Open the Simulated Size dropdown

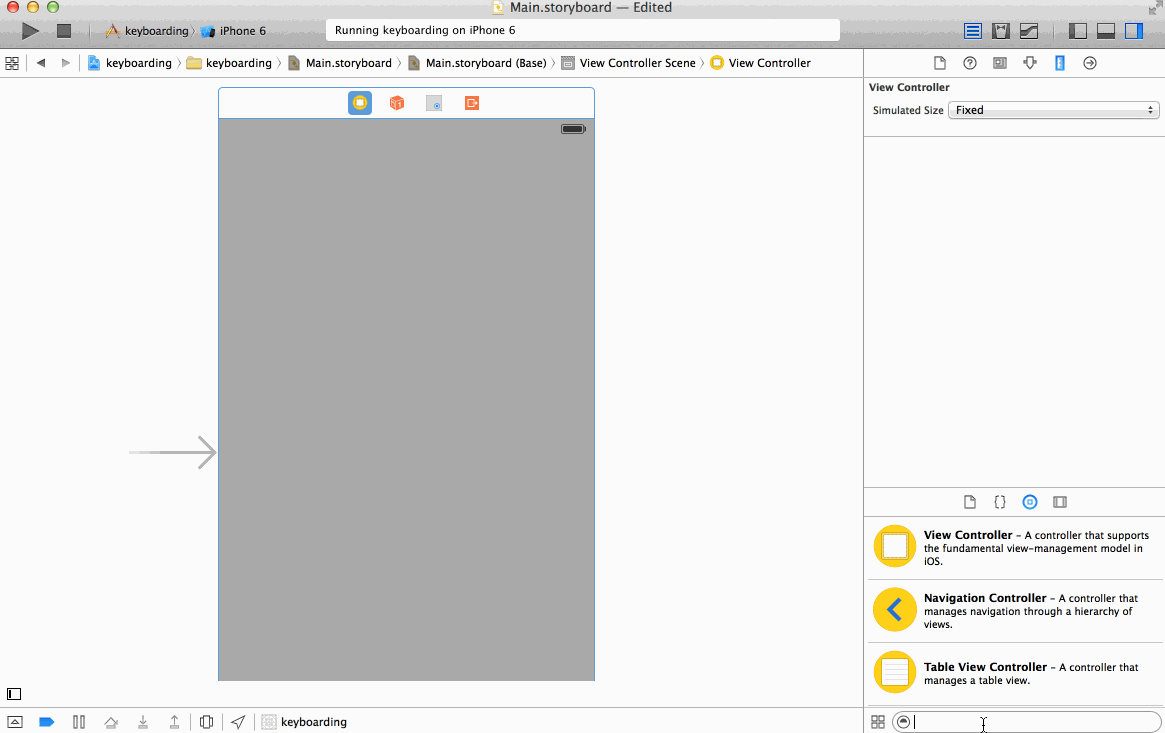pos(1054,110)
